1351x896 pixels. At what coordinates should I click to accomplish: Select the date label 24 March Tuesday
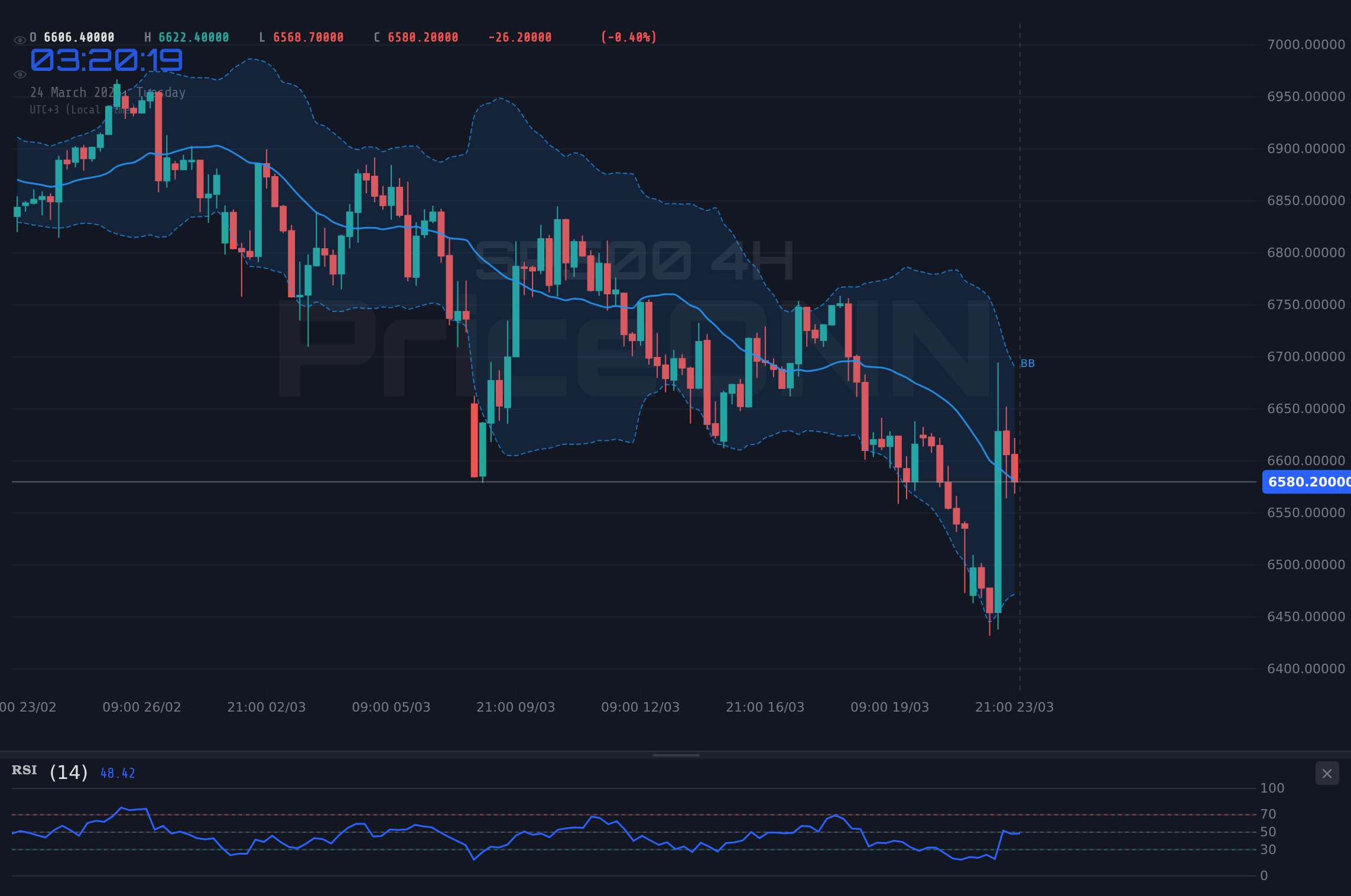point(108,92)
